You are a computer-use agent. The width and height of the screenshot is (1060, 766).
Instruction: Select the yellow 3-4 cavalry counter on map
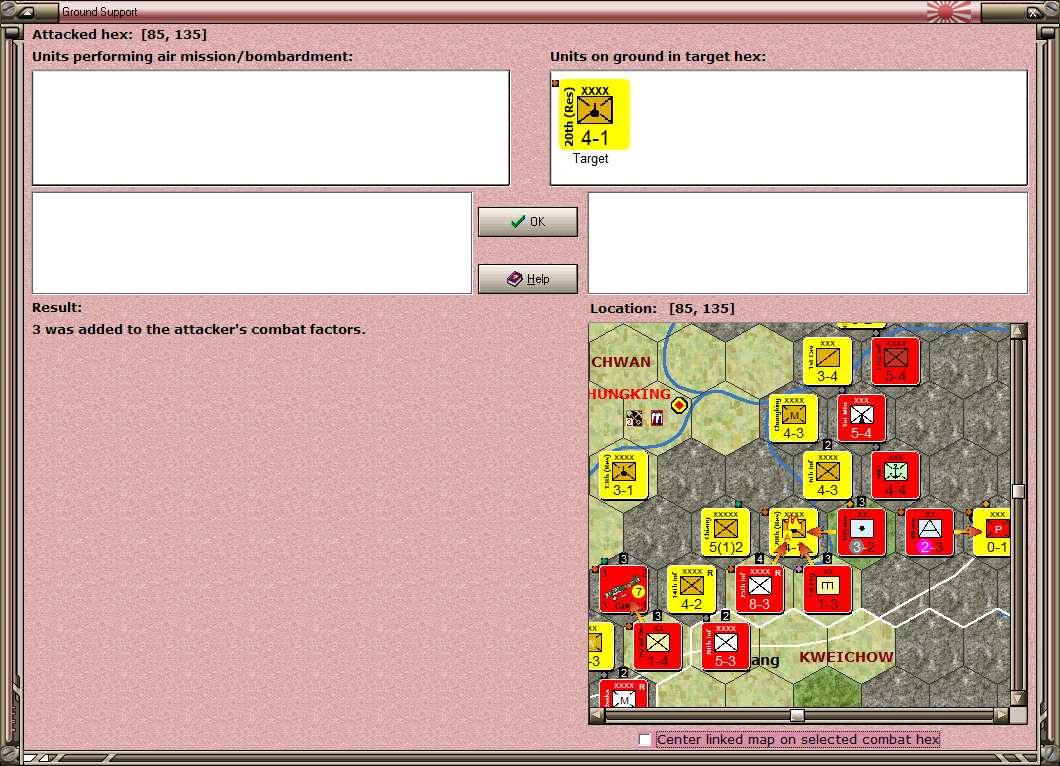coord(827,361)
